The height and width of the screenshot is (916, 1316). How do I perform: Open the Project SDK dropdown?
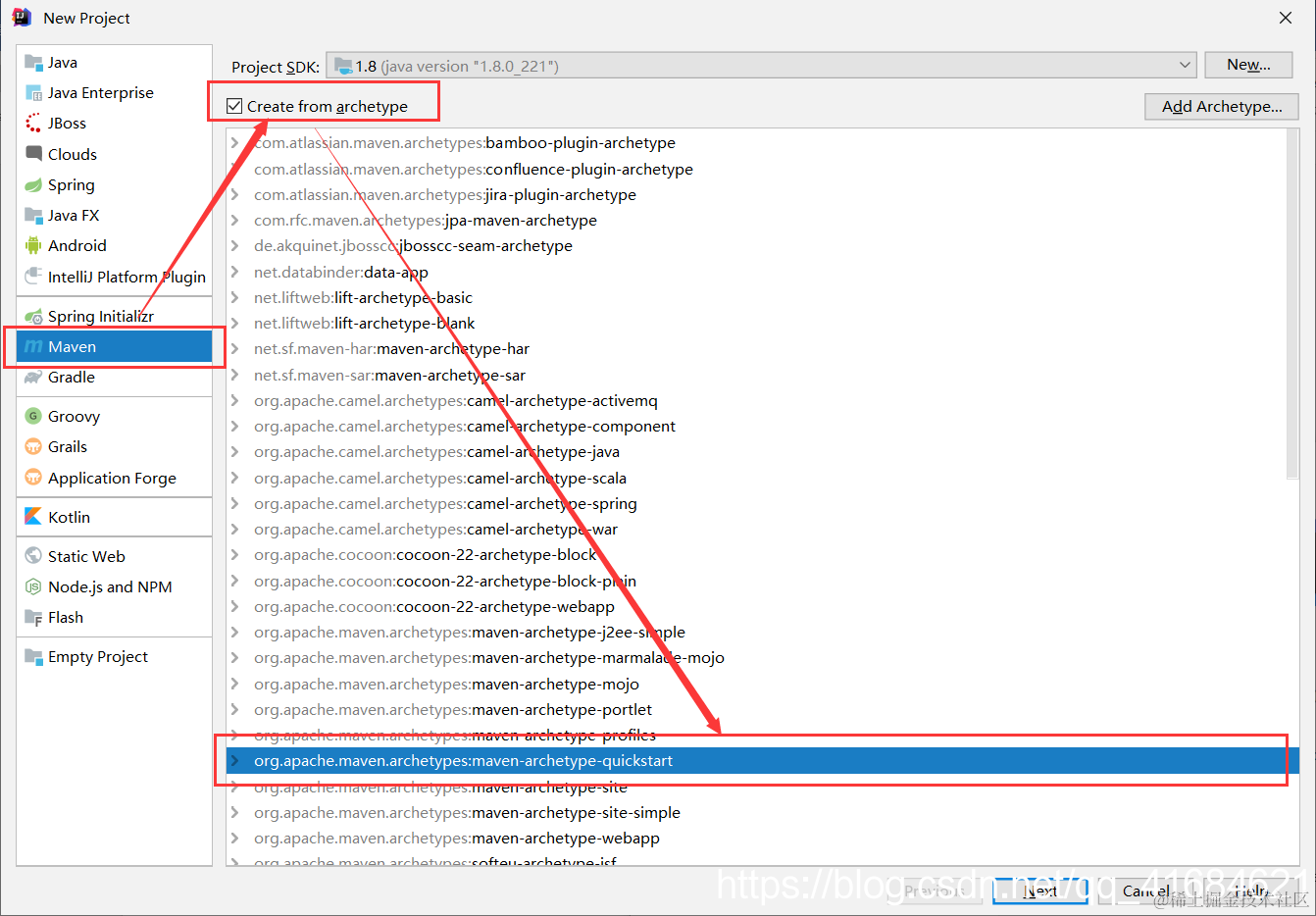[761, 66]
